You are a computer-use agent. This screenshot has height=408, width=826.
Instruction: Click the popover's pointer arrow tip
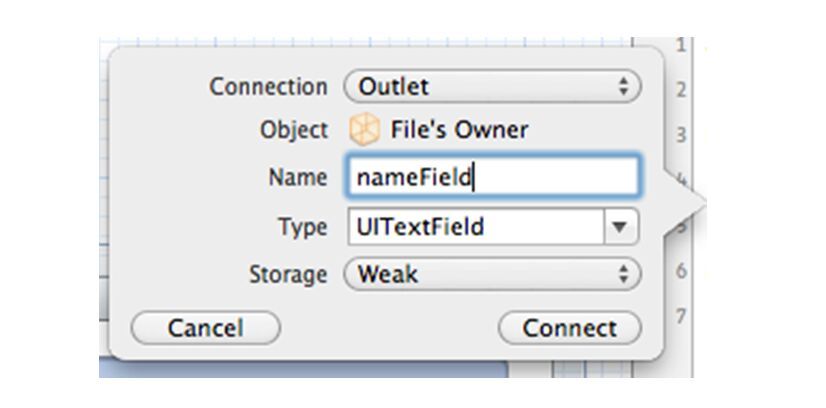702,201
